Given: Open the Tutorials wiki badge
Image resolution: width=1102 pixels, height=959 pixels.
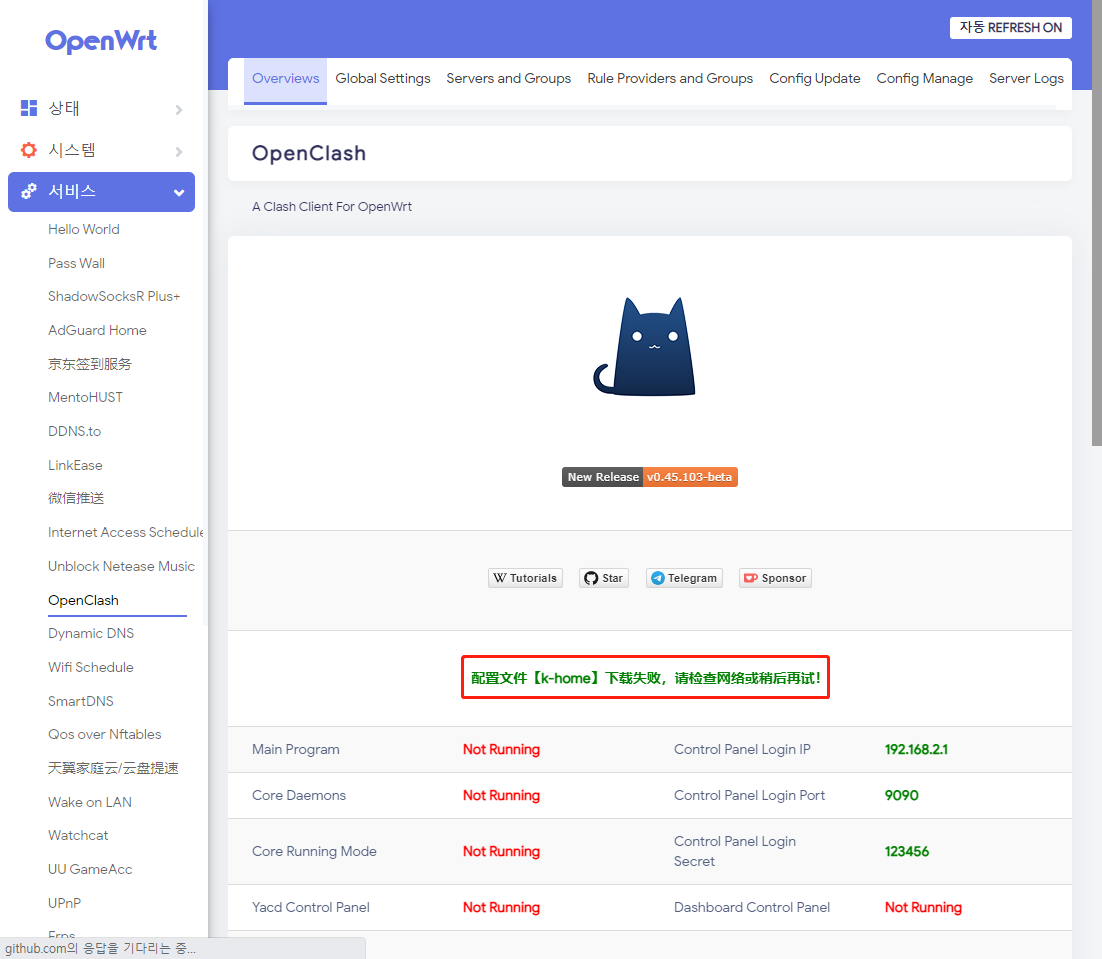Looking at the screenshot, I should click(x=525, y=578).
